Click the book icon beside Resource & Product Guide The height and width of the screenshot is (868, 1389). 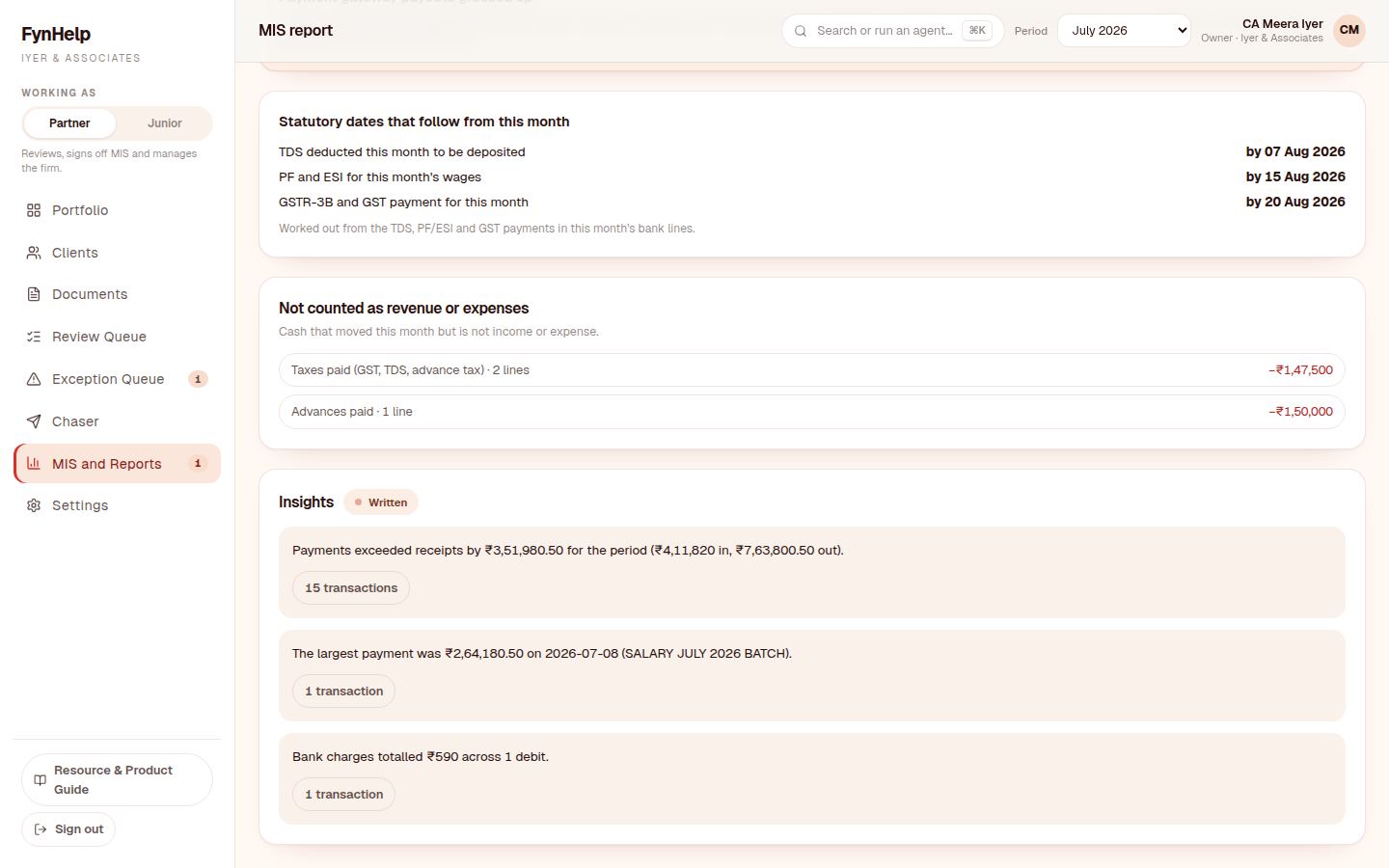tap(40, 780)
